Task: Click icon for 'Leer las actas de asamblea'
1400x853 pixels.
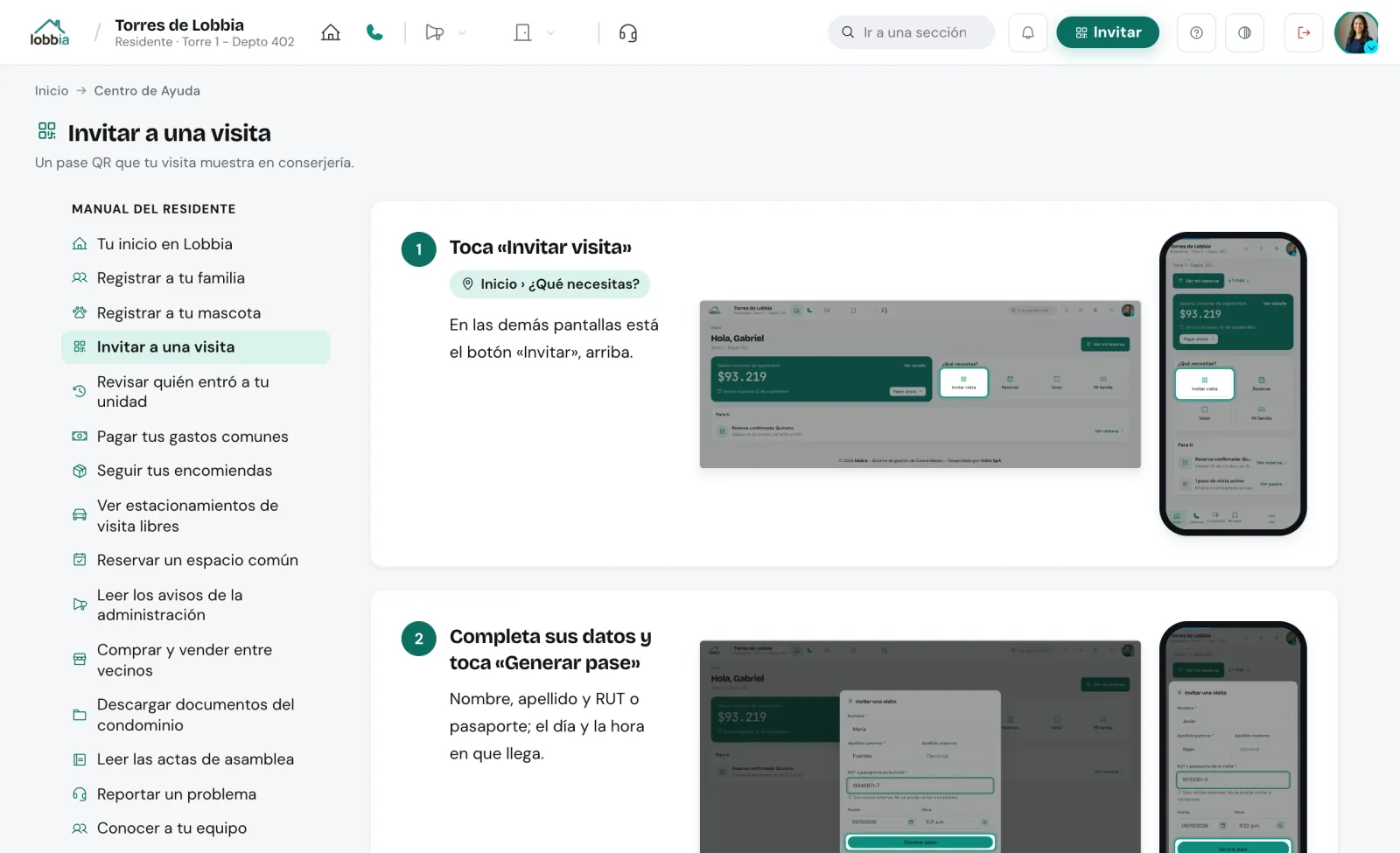Action: pos(80,759)
